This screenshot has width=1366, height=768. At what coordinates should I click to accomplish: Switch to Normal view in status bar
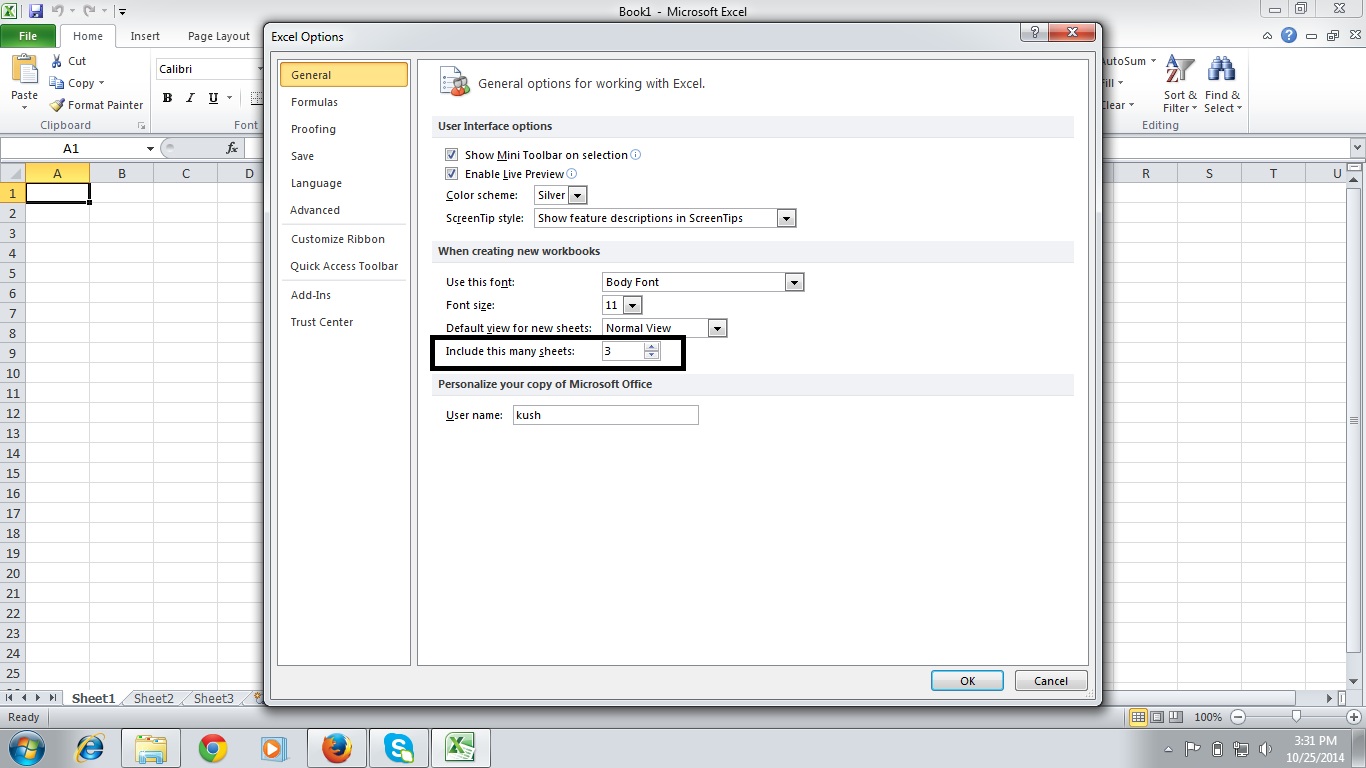click(x=1138, y=717)
